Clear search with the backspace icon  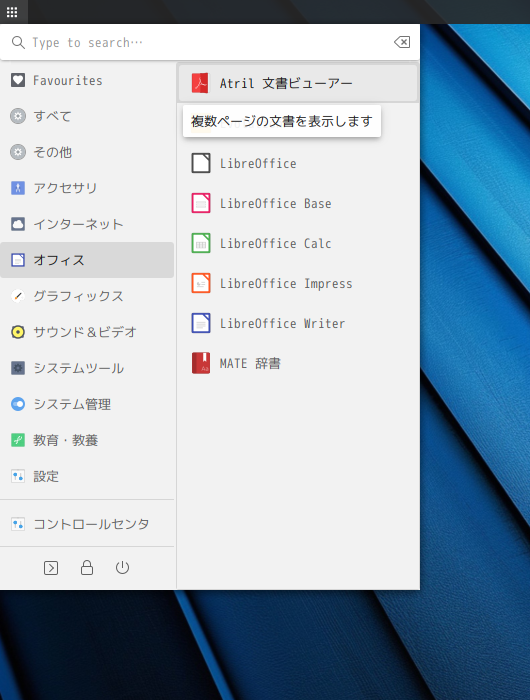coord(402,42)
